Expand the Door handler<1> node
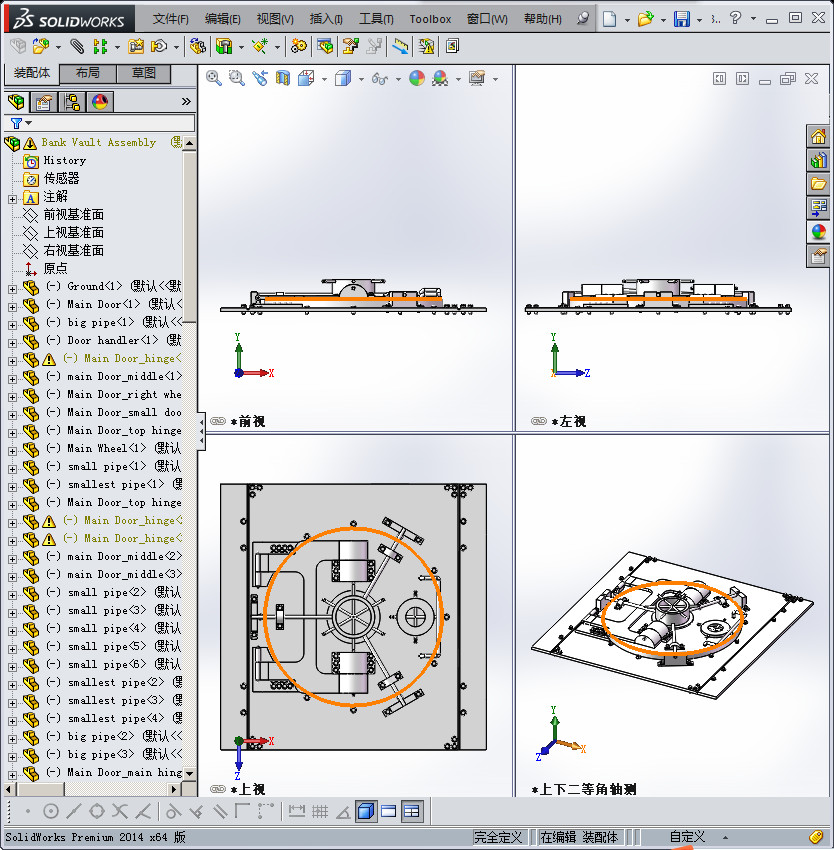834x850 pixels. [12, 343]
